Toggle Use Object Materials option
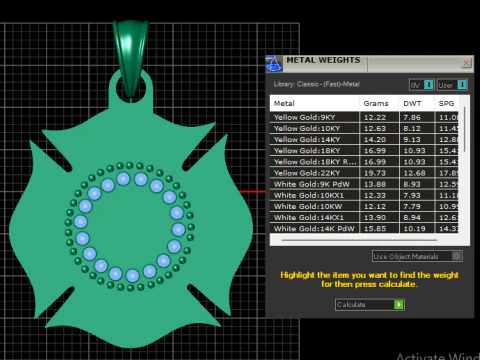 pyautogui.click(x=417, y=256)
